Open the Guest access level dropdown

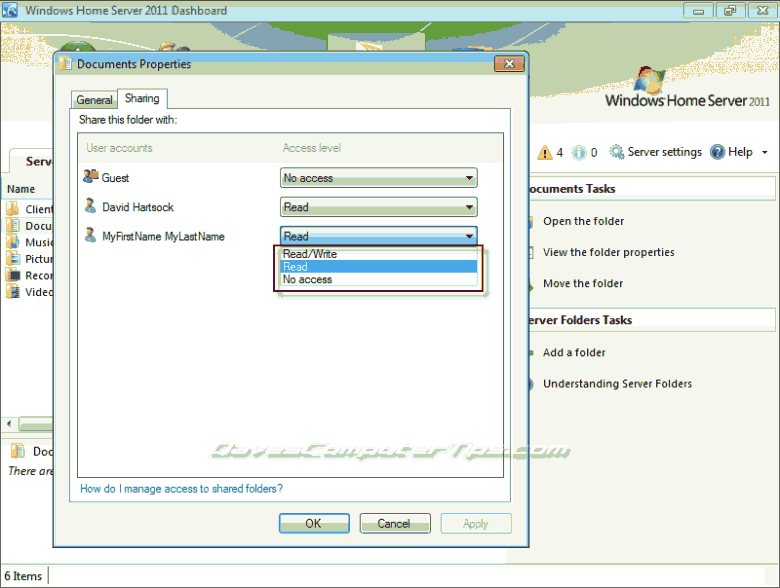(379, 178)
